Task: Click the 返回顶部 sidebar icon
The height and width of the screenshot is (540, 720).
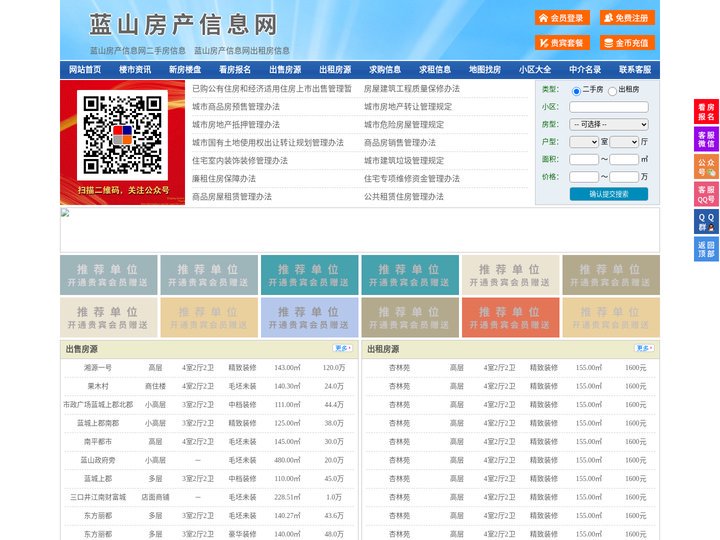Action: click(x=706, y=249)
